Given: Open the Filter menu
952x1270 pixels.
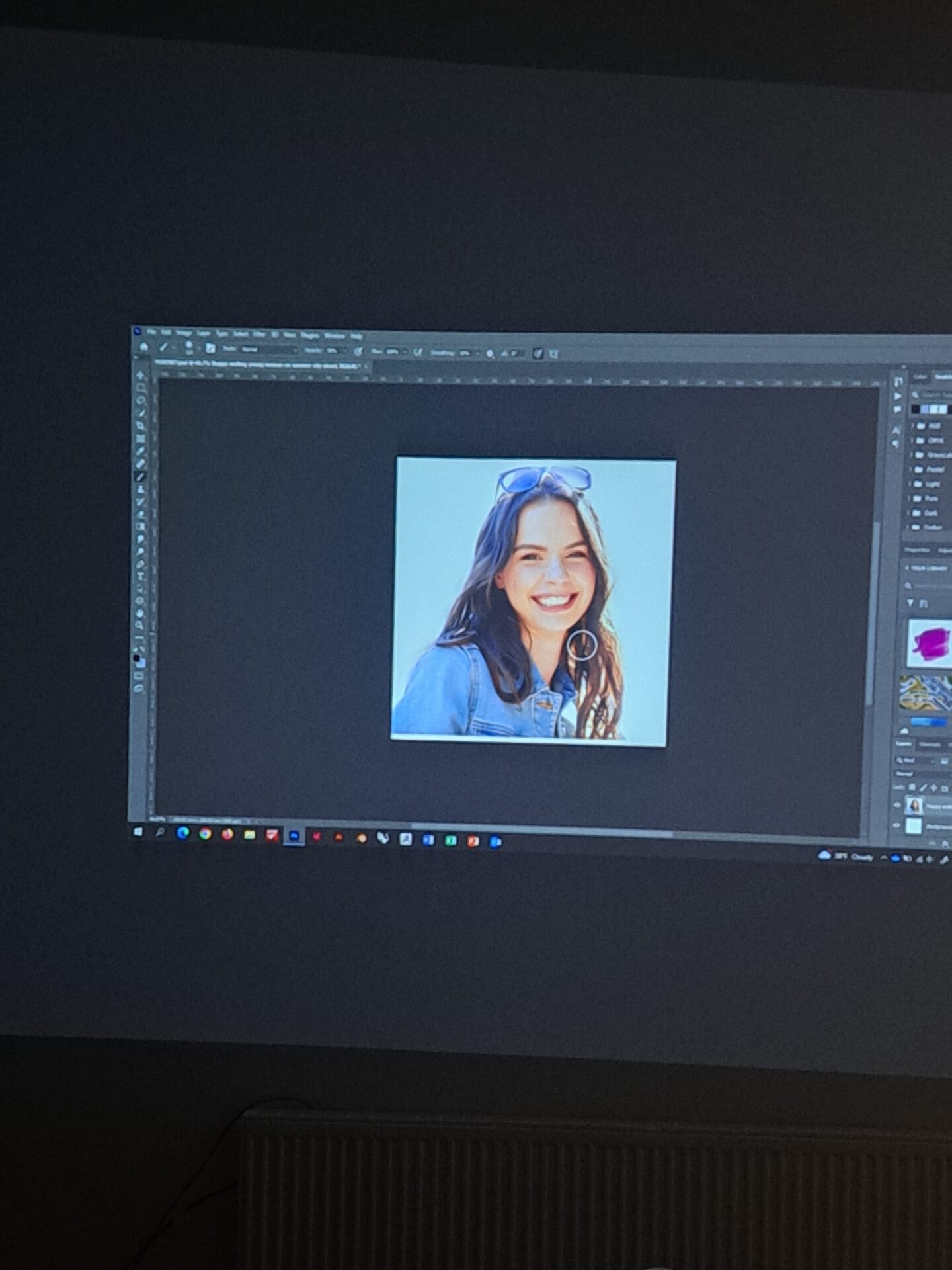Looking at the screenshot, I should click(259, 334).
